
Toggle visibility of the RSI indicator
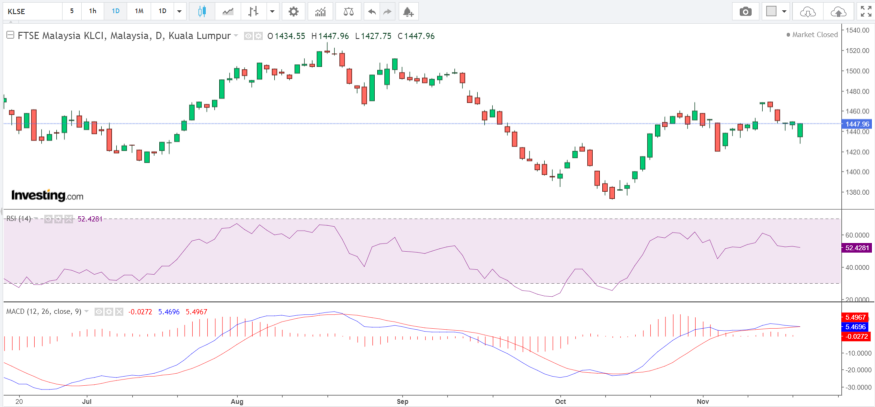point(48,218)
